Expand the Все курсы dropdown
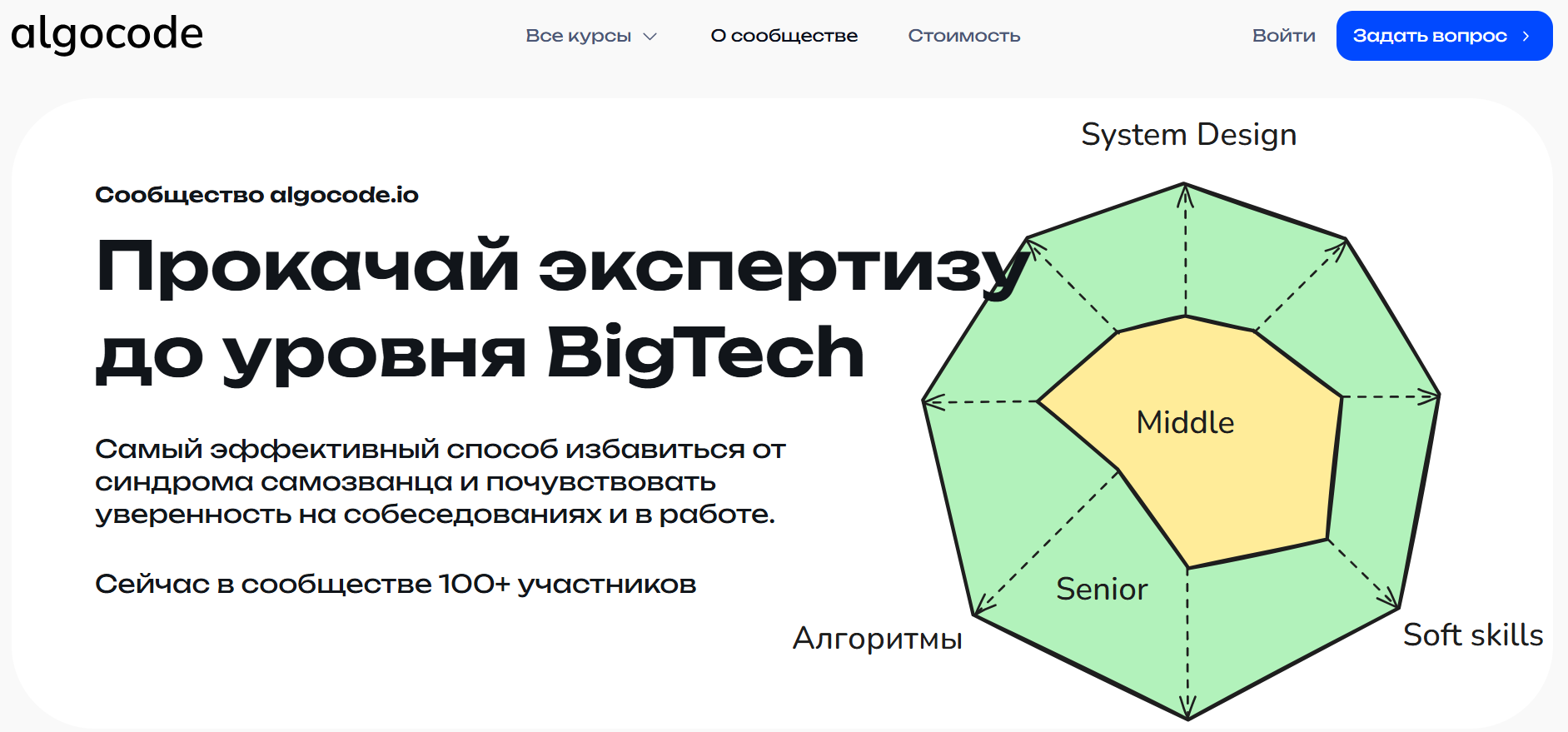 coord(580,36)
